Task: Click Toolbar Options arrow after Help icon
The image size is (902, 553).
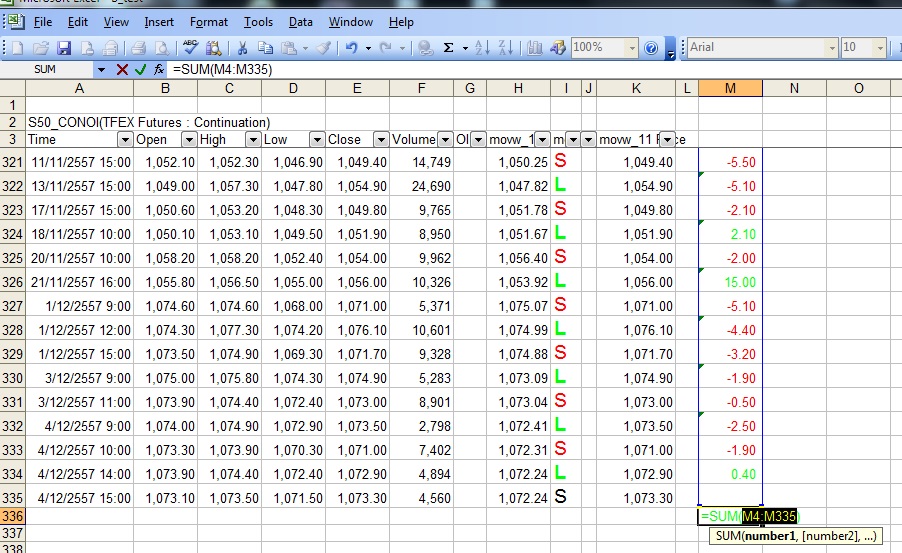Action: [x=670, y=48]
